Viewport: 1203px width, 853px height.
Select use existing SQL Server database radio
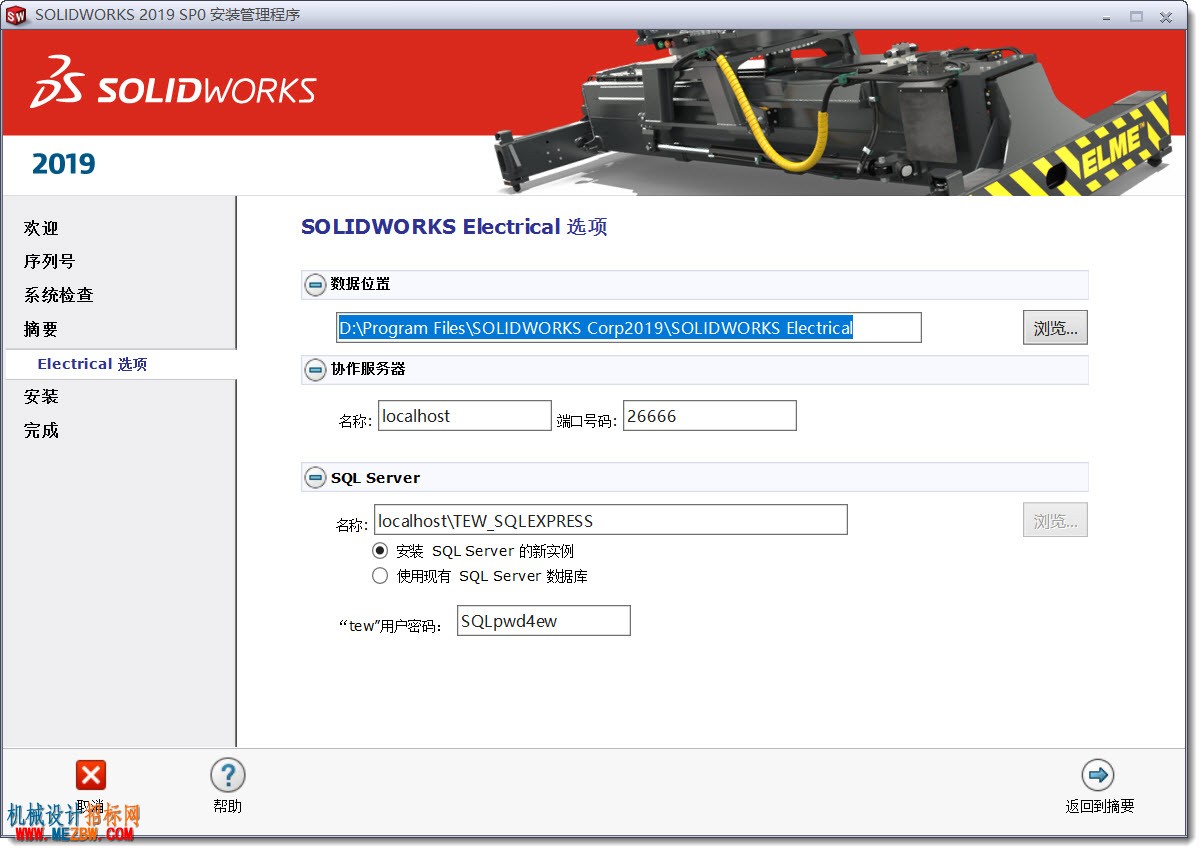(x=380, y=576)
